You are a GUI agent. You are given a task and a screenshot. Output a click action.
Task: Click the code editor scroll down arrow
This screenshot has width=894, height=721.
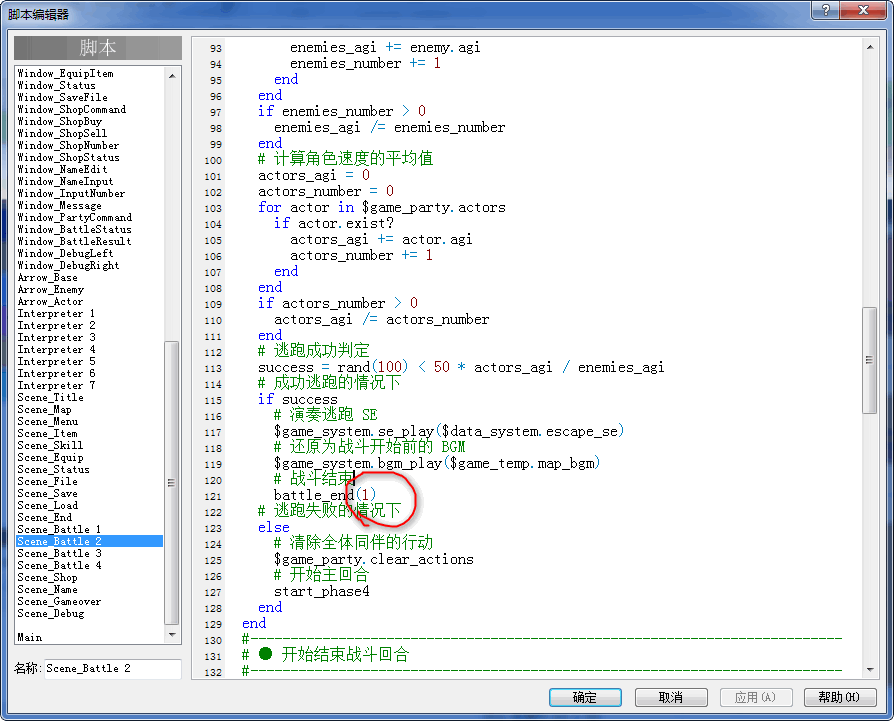(870, 669)
